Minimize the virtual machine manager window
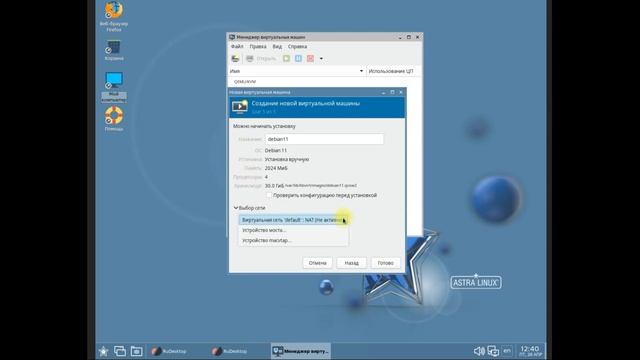Viewport: 640px width, 360px height. pos(400,38)
